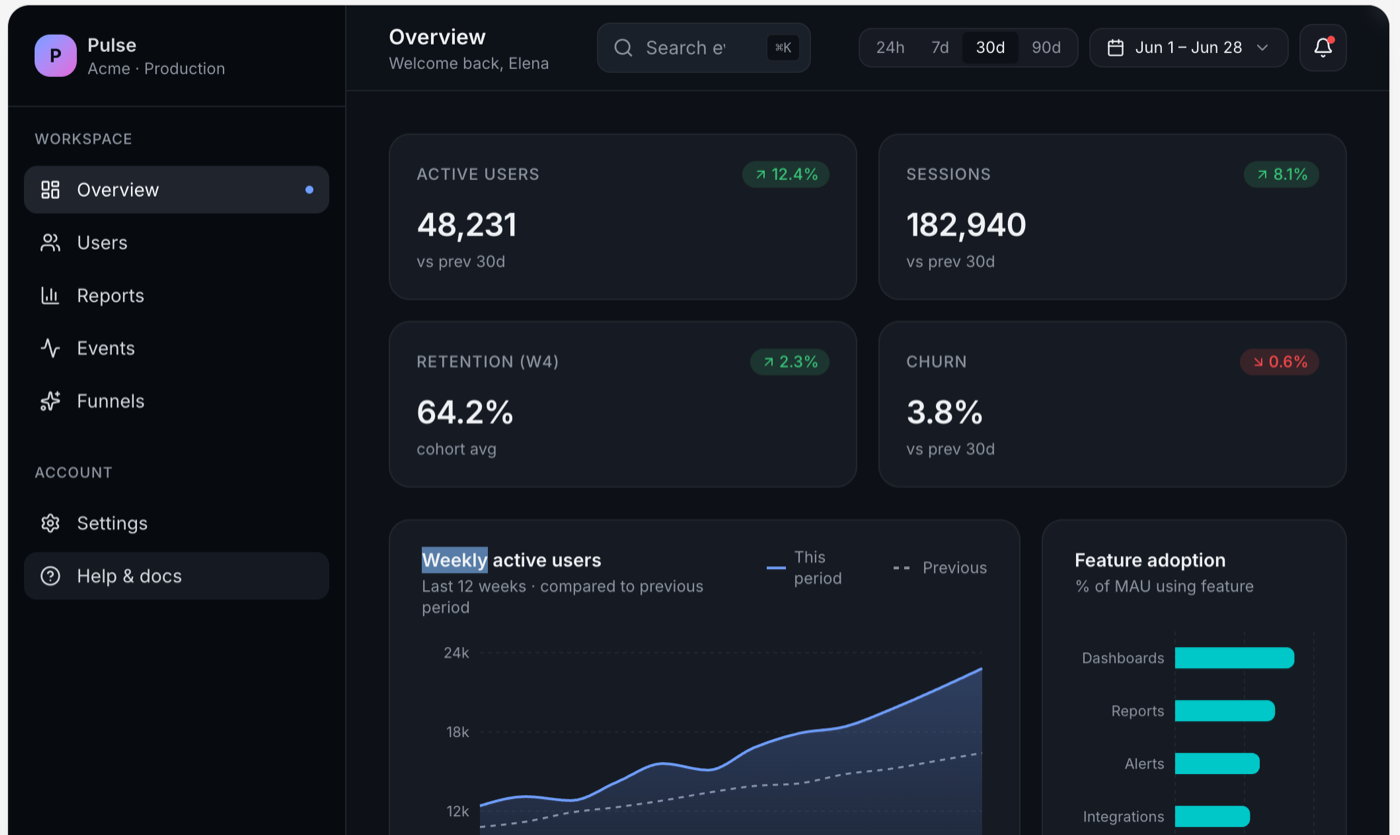Image resolution: width=1400 pixels, height=835 pixels.
Task: Click the 64.2% retention value
Action: (465, 412)
